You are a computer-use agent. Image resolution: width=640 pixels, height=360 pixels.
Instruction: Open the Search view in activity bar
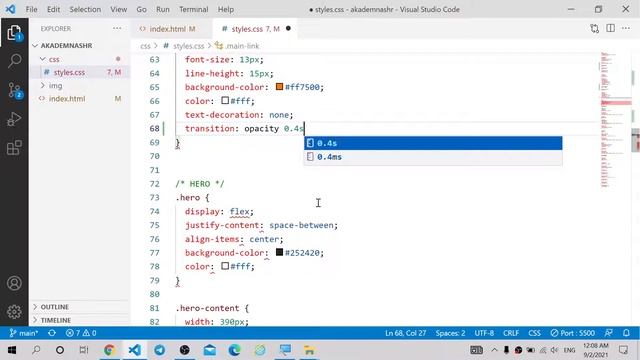point(14,61)
